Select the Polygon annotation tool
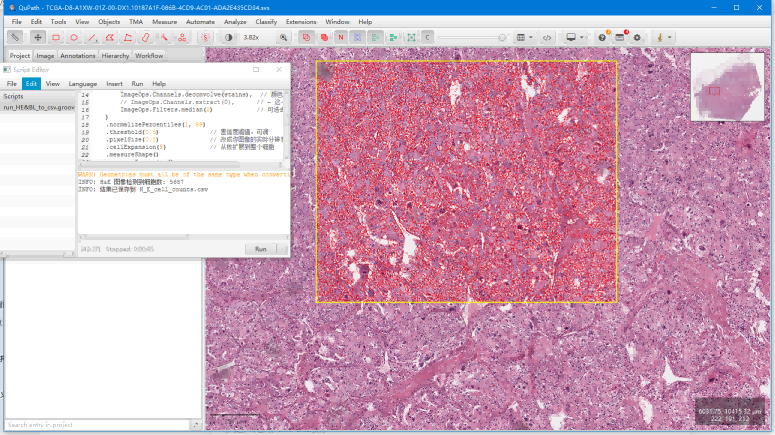Screen dimensions: 775x435 click(x=110, y=37)
